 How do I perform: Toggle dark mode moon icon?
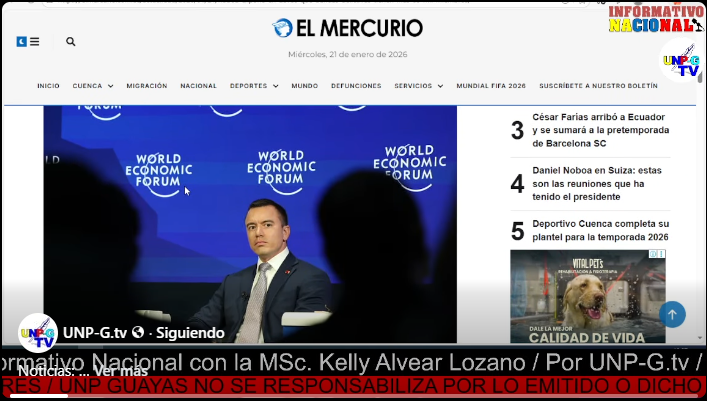[x=21, y=42]
